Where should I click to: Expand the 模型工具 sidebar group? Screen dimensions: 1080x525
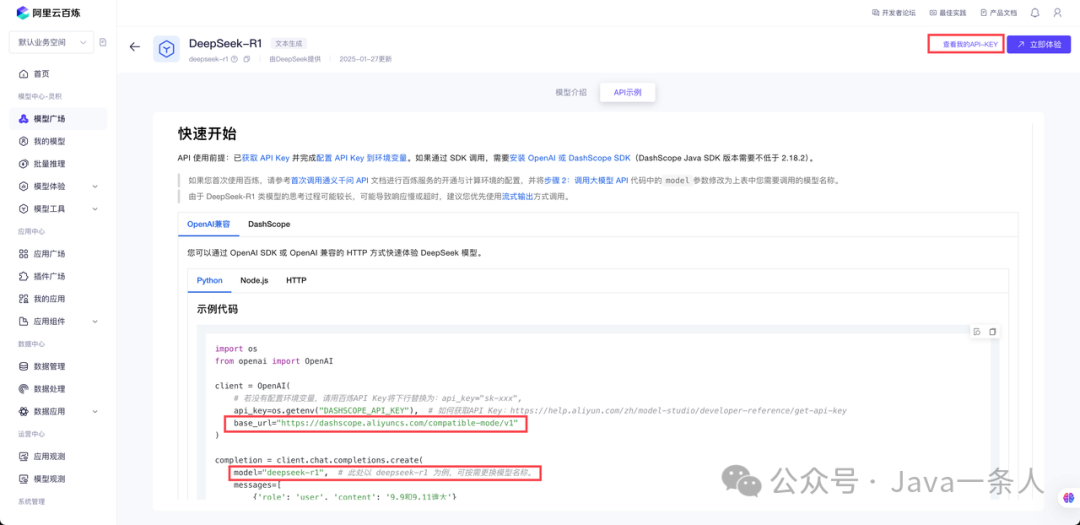(58, 209)
